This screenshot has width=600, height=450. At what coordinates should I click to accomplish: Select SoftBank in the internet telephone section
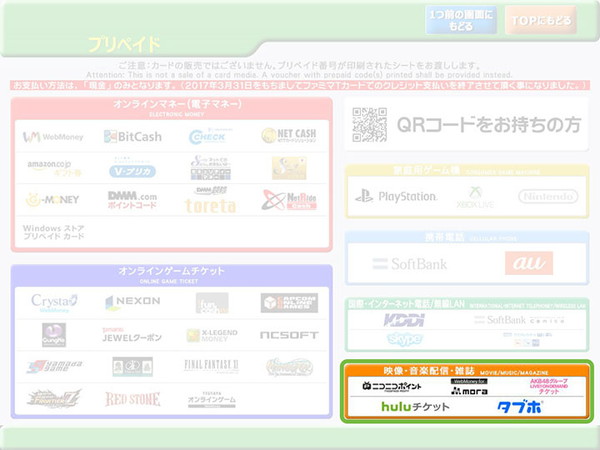[519, 320]
